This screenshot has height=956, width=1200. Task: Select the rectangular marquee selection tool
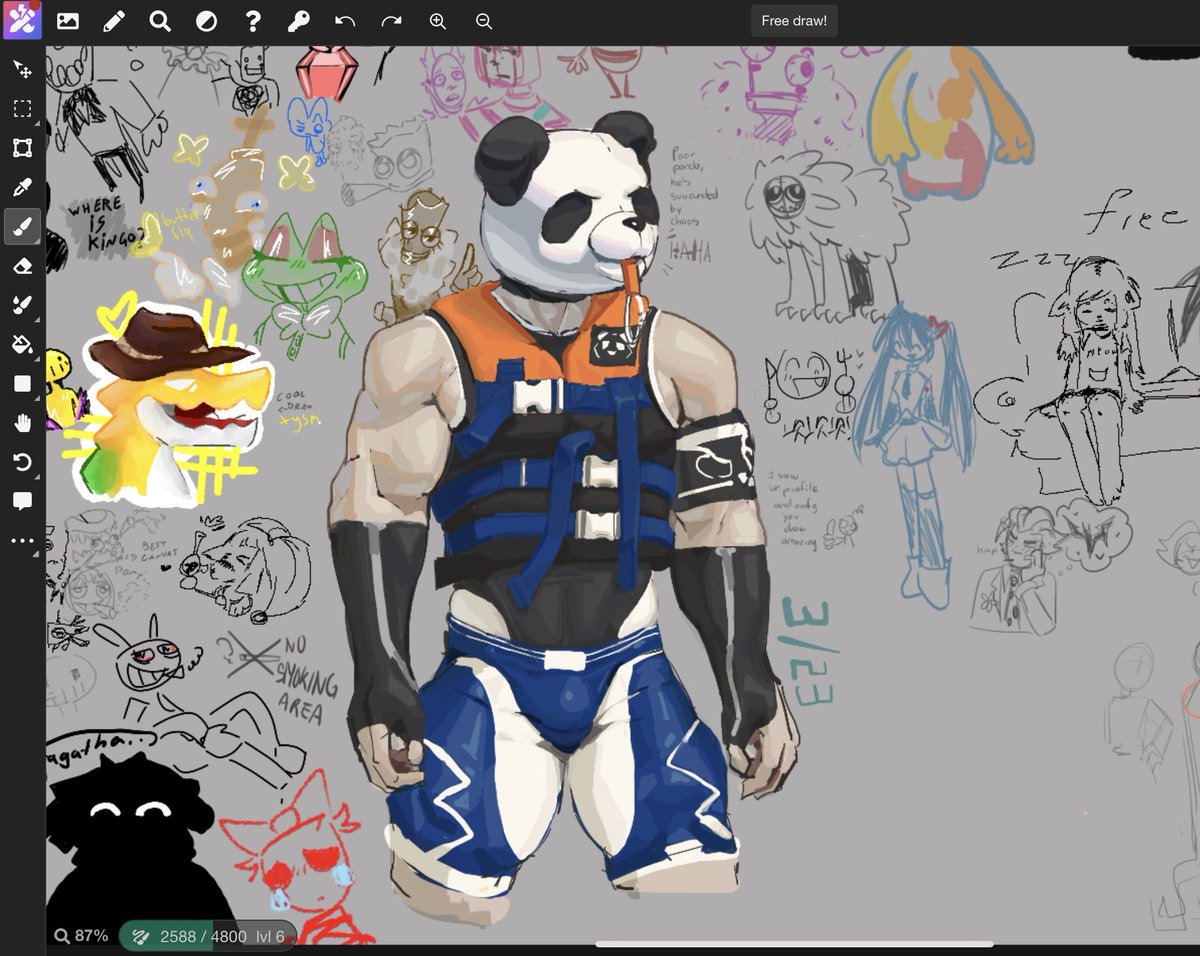tap(22, 109)
